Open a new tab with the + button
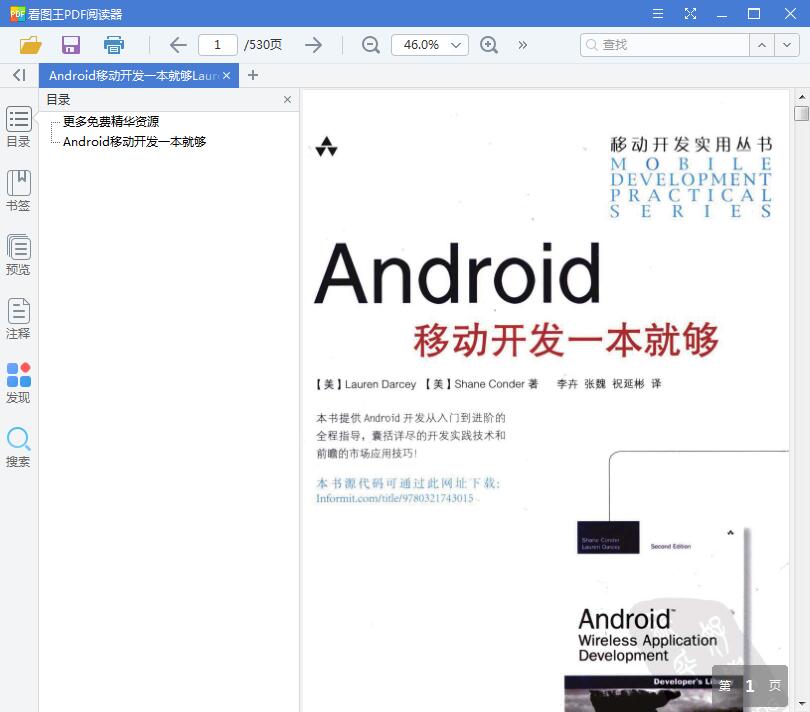Image resolution: width=810 pixels, height=712 pixels. (253, 75)
